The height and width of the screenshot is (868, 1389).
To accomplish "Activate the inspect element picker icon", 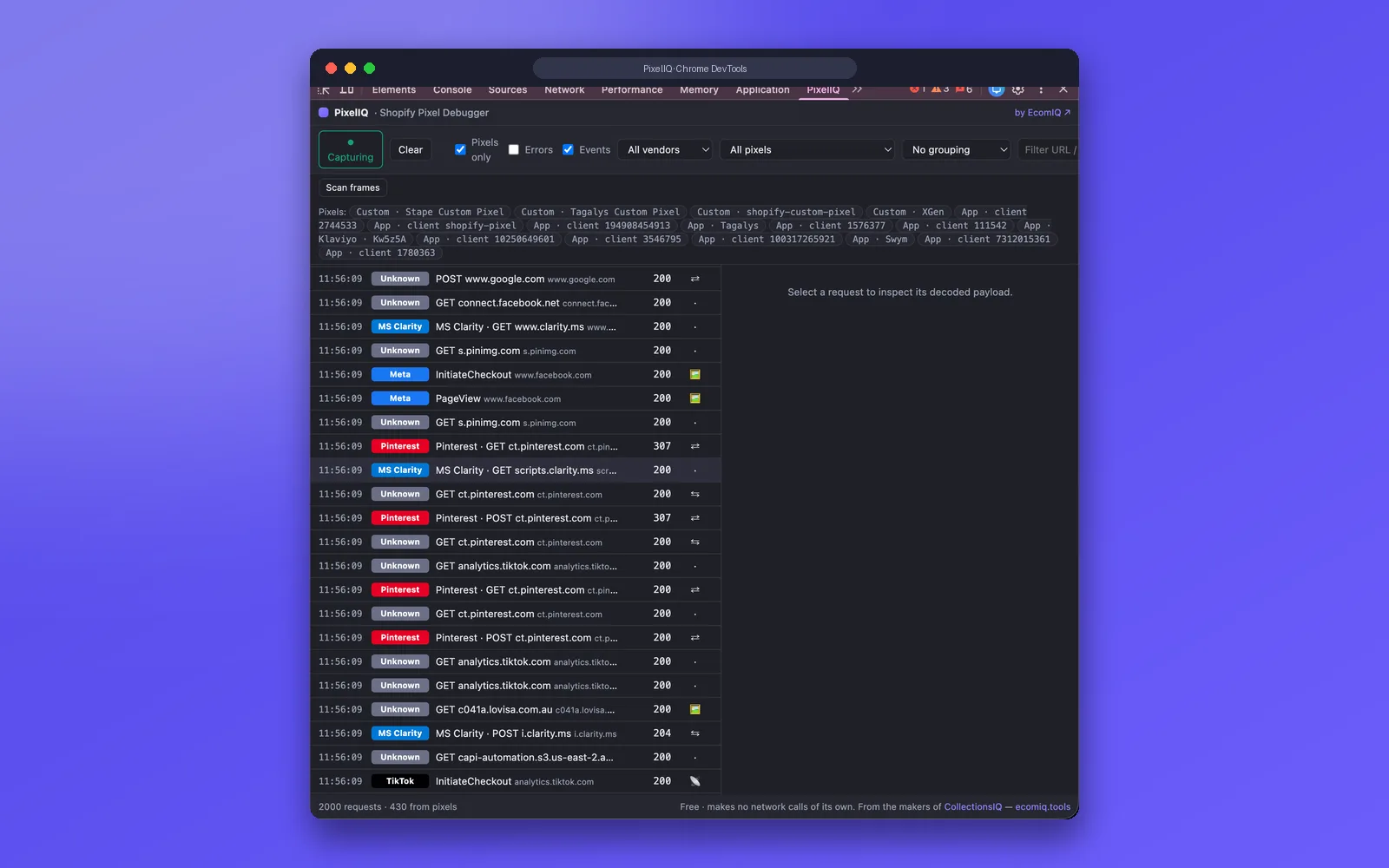I will click(x=324, y=89).
